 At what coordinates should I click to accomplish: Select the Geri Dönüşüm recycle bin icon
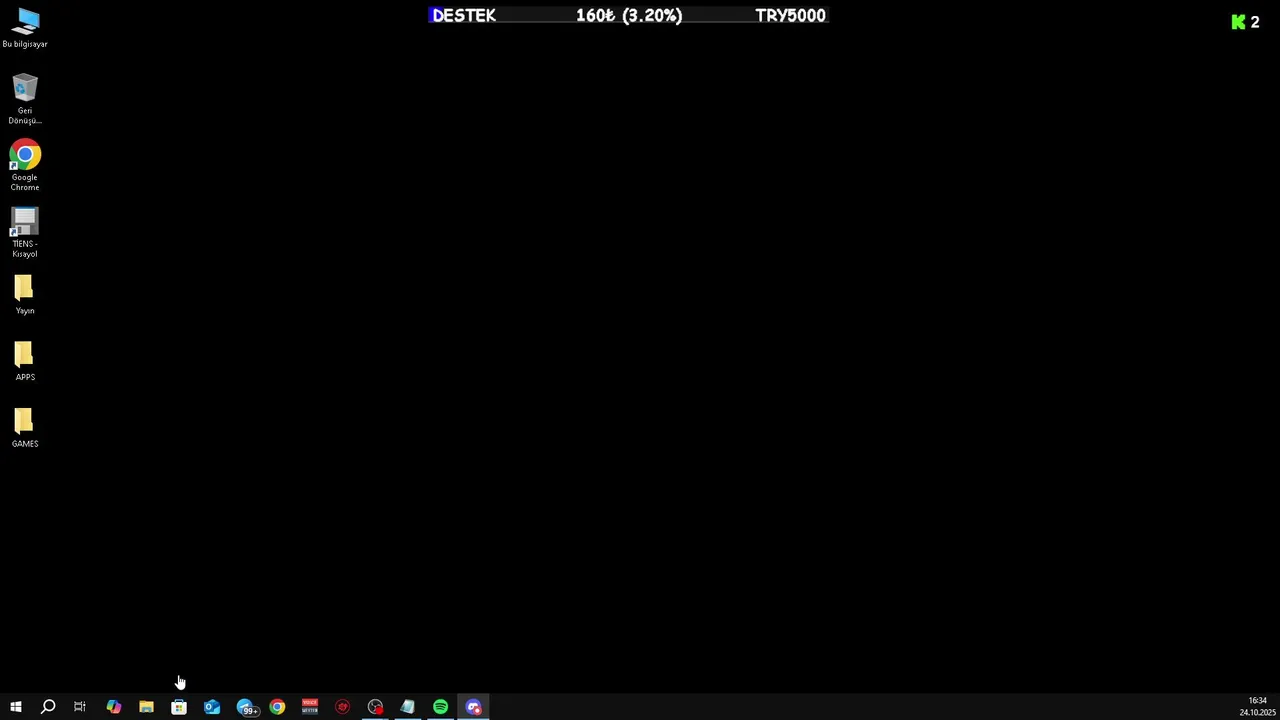click(25, 99)
